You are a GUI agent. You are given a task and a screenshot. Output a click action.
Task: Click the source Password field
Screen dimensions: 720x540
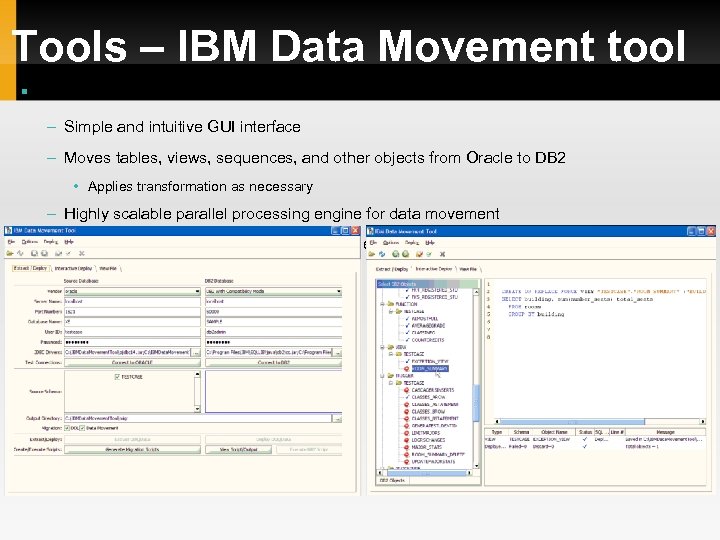tap(132, 342)
